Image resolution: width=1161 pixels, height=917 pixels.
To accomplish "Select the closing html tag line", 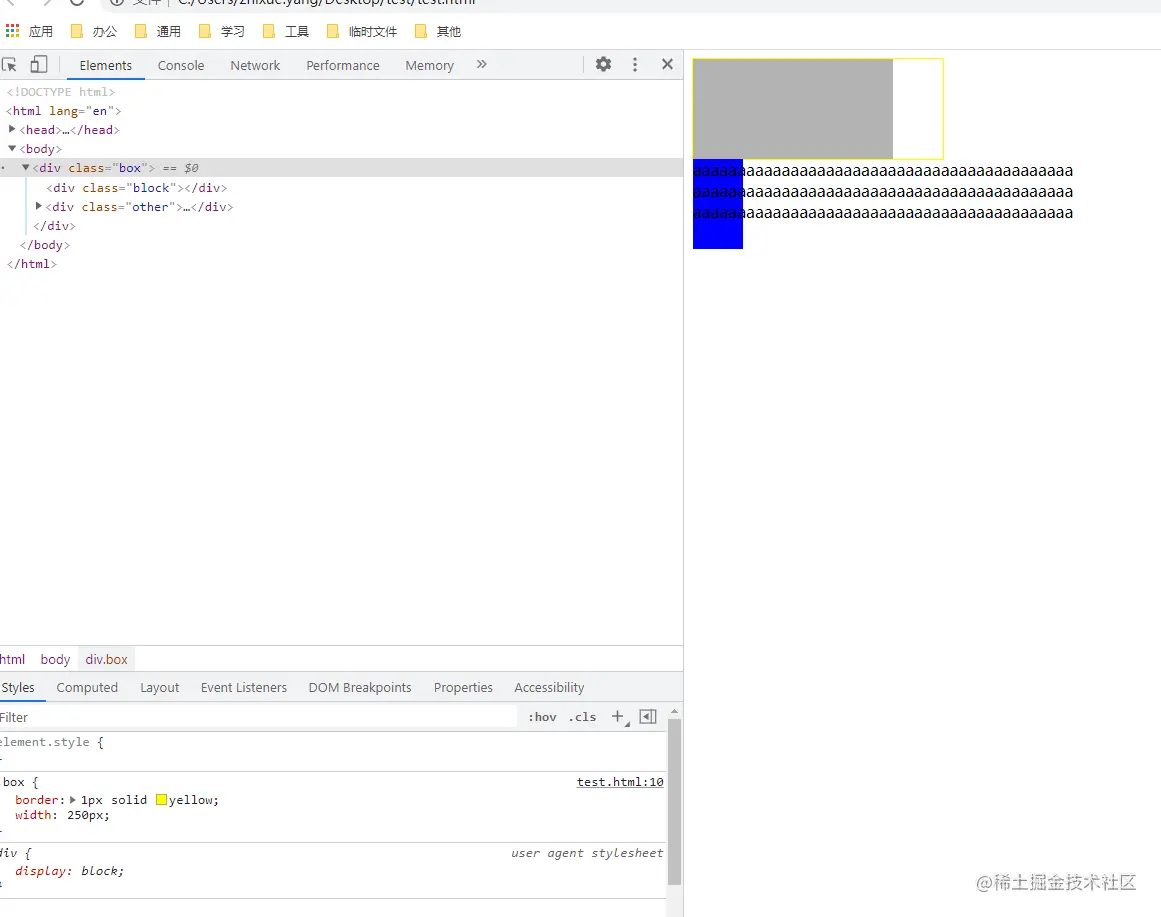I will pyautogui.click(x=32, y=264).
